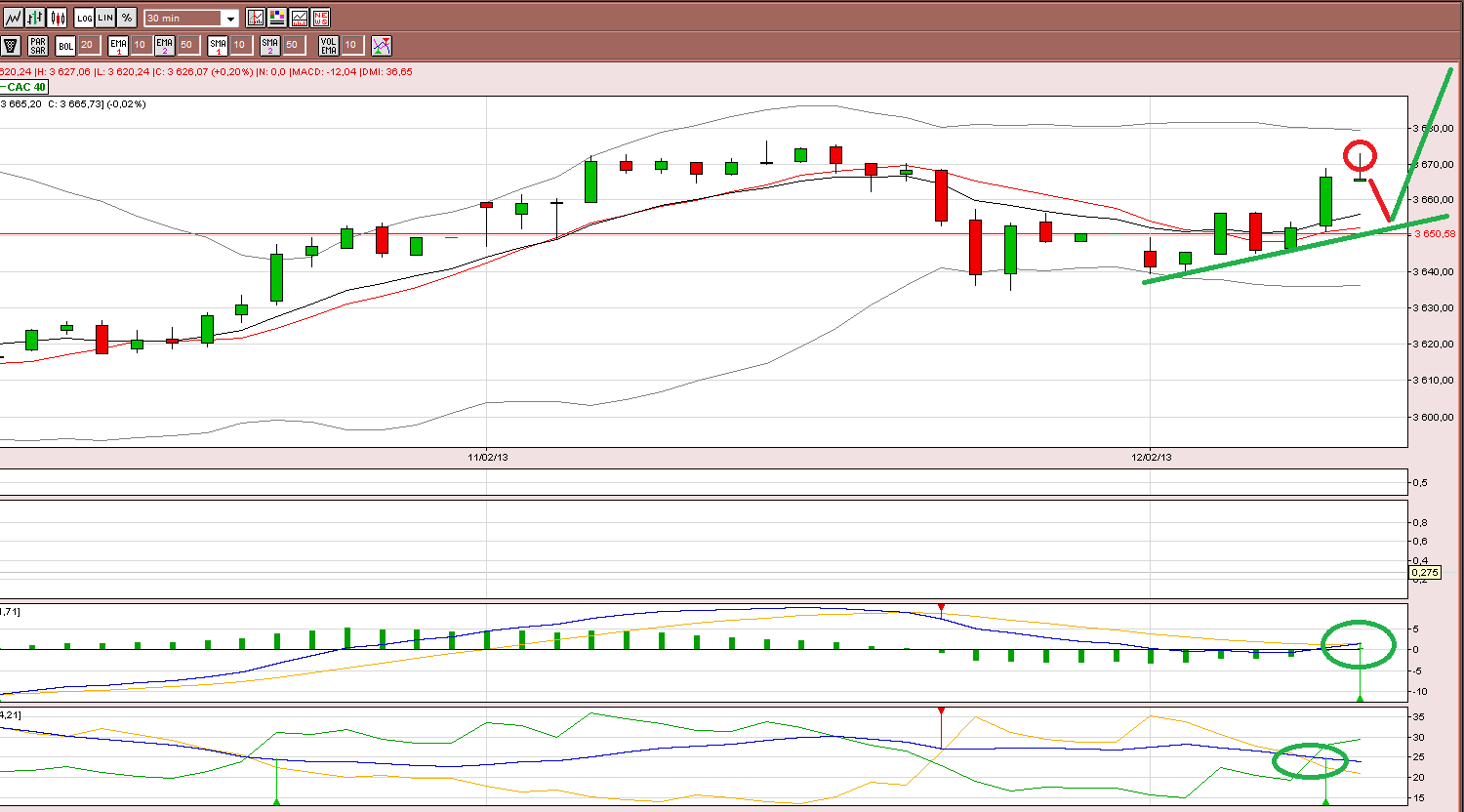Image resolution: width=1464 pixels, height=812 pixels.
Task: Edit the EMA 2 period field
Action: [x=188, y=45]
